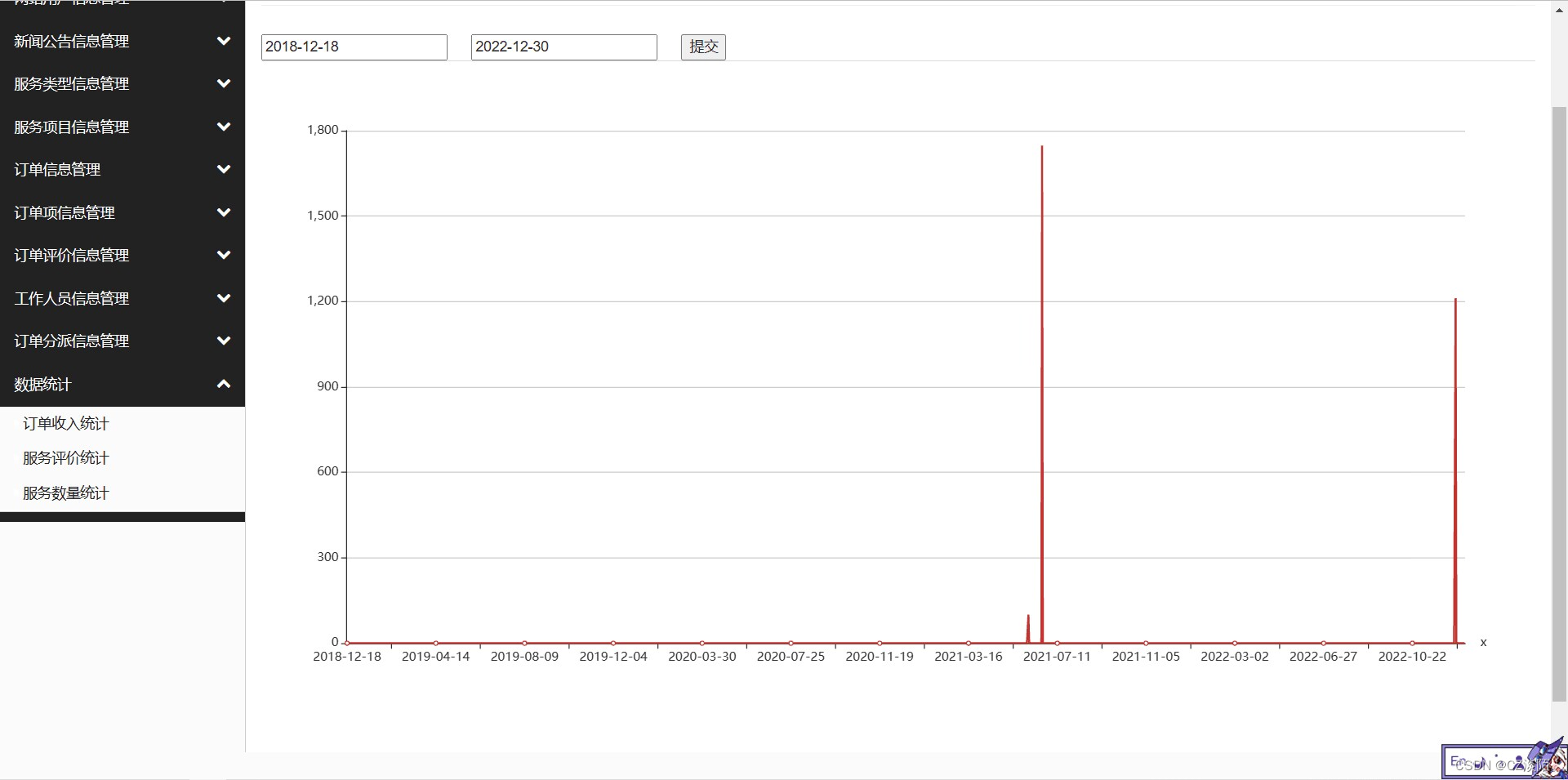Collapse 数据统计 up chevron
The width and height of the screenshot is (1568, 780).
223,384
